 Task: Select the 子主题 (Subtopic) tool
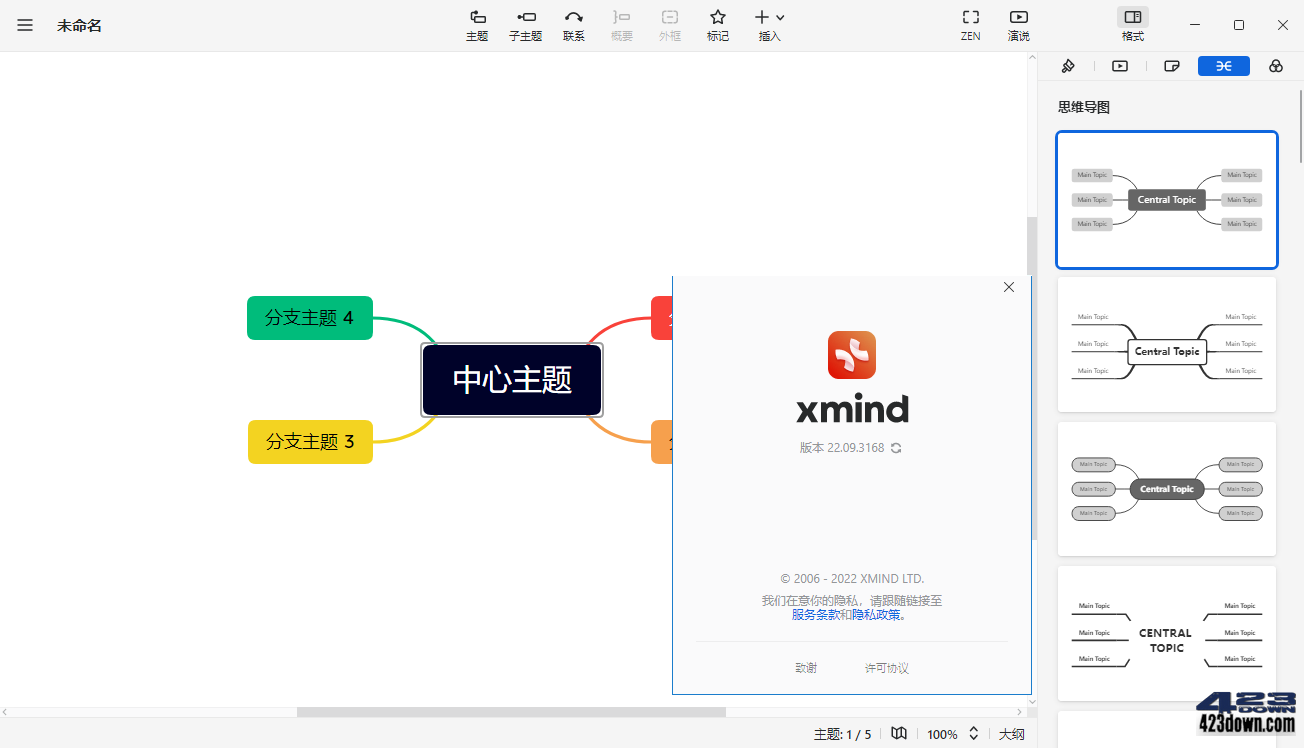click(x=525, y=25)
